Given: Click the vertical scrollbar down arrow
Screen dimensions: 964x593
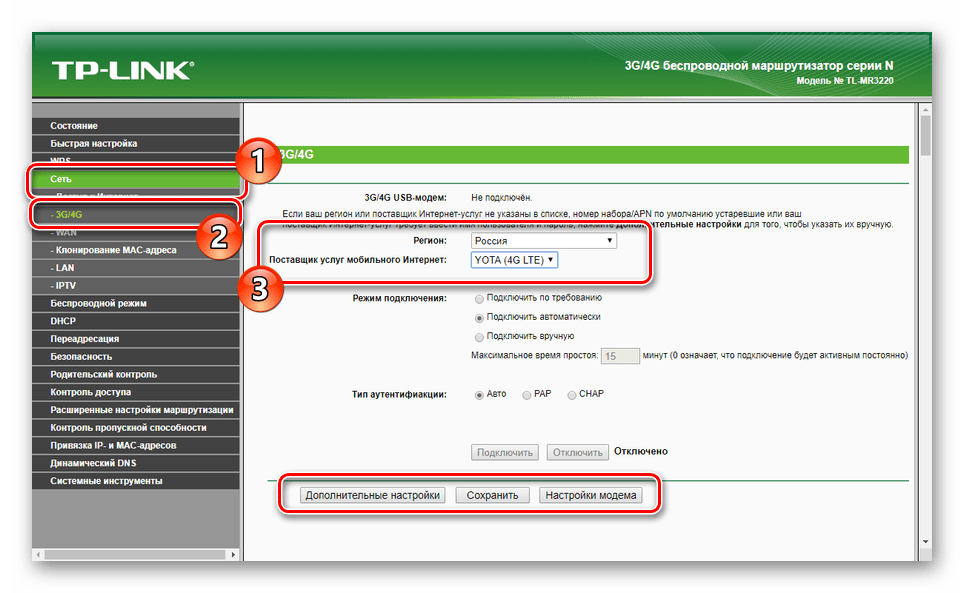Looking at the screenshot, I should tap(925, 542).
